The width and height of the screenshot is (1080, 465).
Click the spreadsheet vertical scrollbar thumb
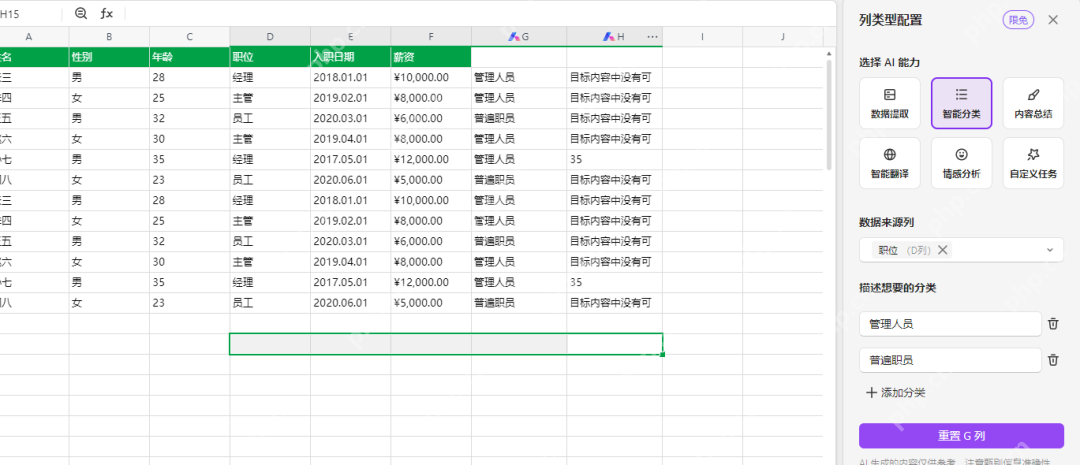(x=829, y=114)
